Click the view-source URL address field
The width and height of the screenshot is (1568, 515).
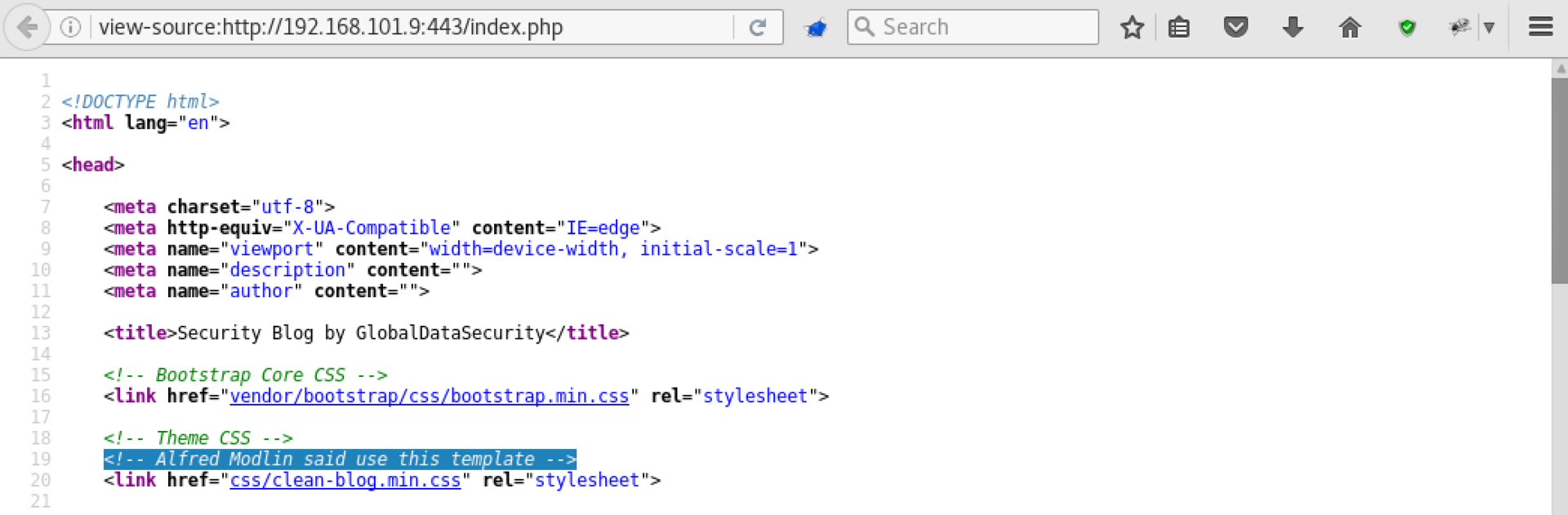408,28
